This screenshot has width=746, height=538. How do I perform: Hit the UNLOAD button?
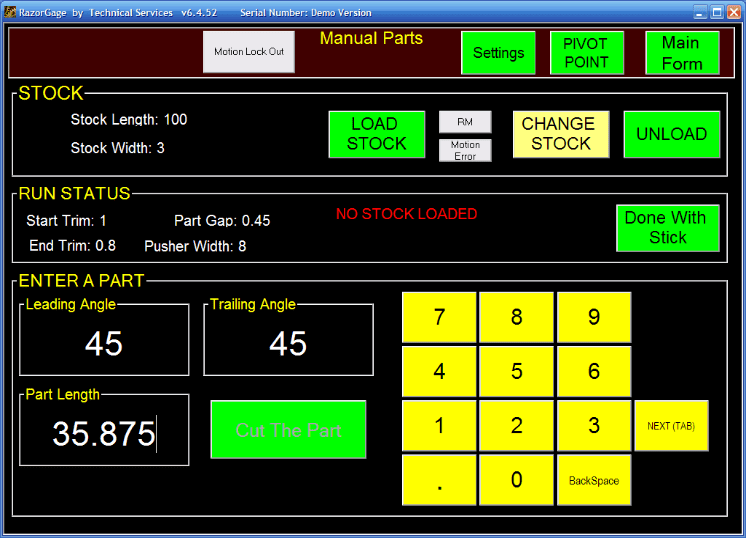pyautogui.click(x=671, y=134)
